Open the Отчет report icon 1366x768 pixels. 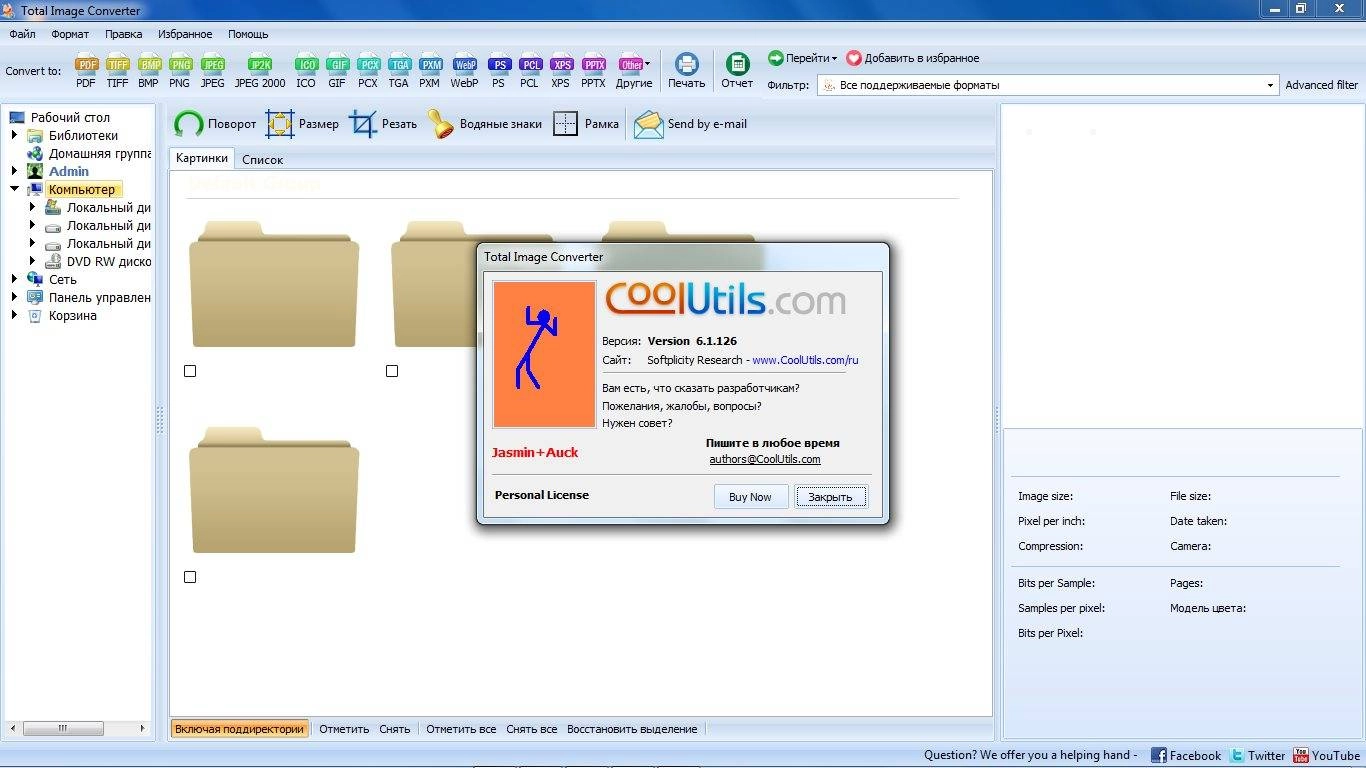[x=737, y=70]
